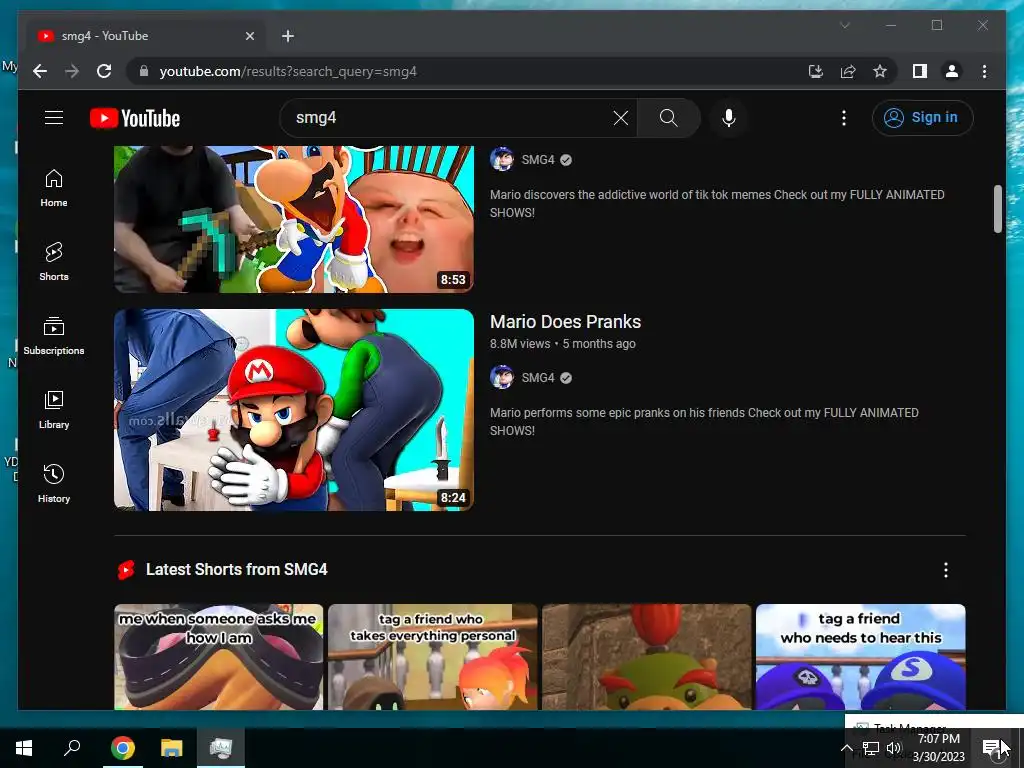Click the browser forward arrow
Screen dimensions: 1024x768
pos(72,71)
